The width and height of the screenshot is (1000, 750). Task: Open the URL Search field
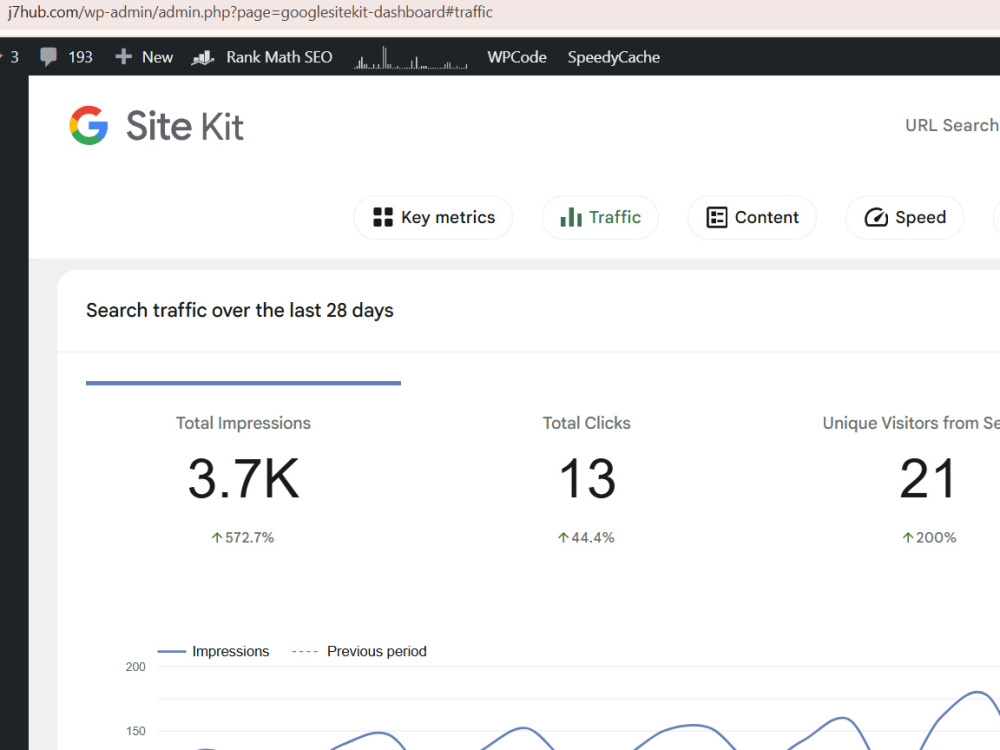[x=952, y=125]
